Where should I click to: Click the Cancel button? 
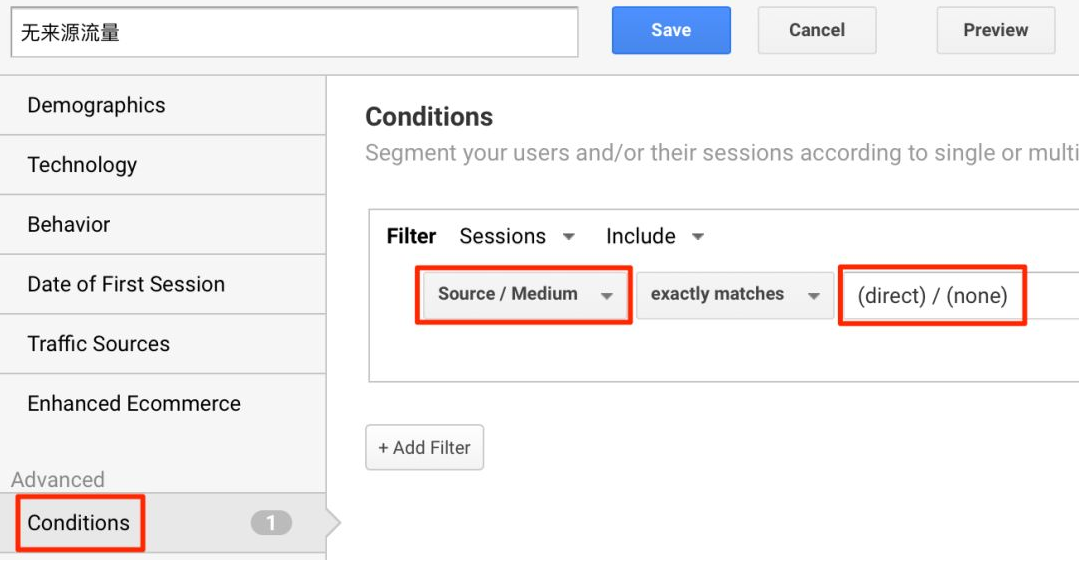pos(816,30)
